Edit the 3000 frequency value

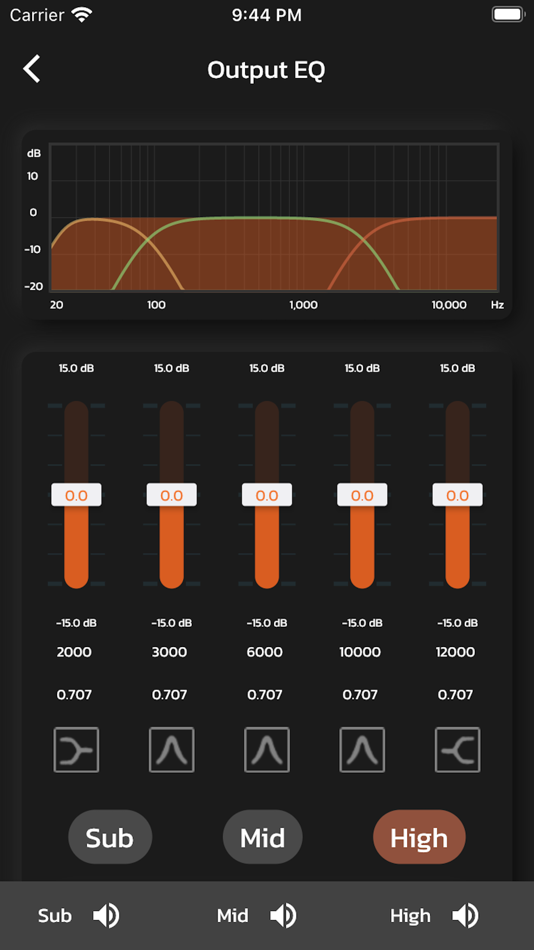(x=169, y=653)
